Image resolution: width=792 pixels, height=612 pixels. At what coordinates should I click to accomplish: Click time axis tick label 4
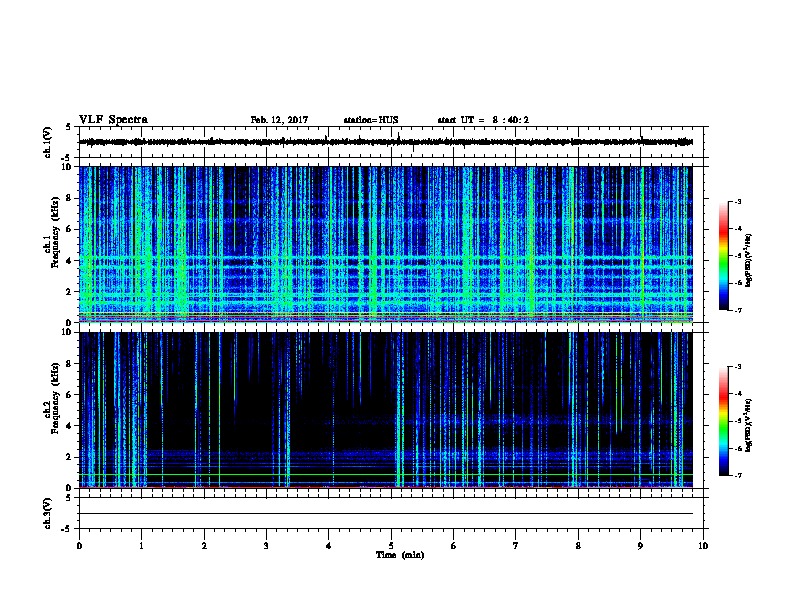(329, 545)
